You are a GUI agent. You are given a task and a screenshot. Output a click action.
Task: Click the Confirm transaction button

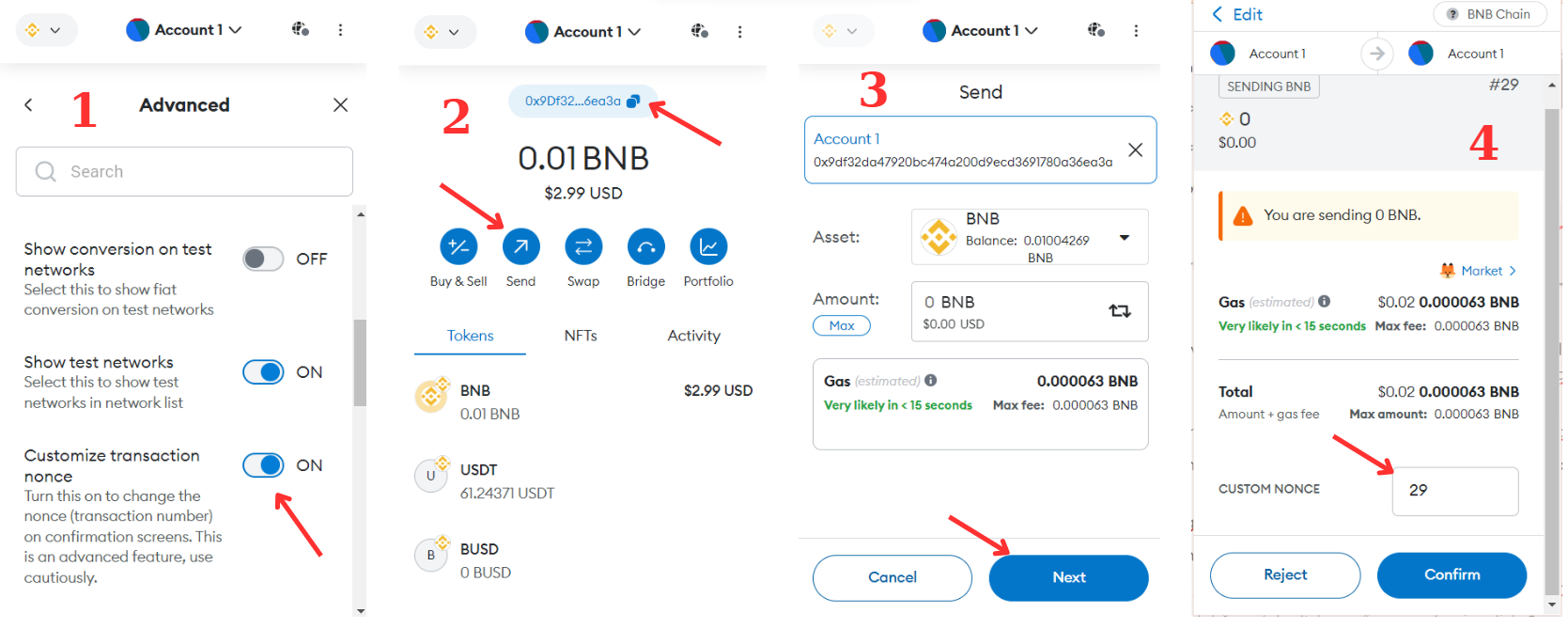(1451, 574)
